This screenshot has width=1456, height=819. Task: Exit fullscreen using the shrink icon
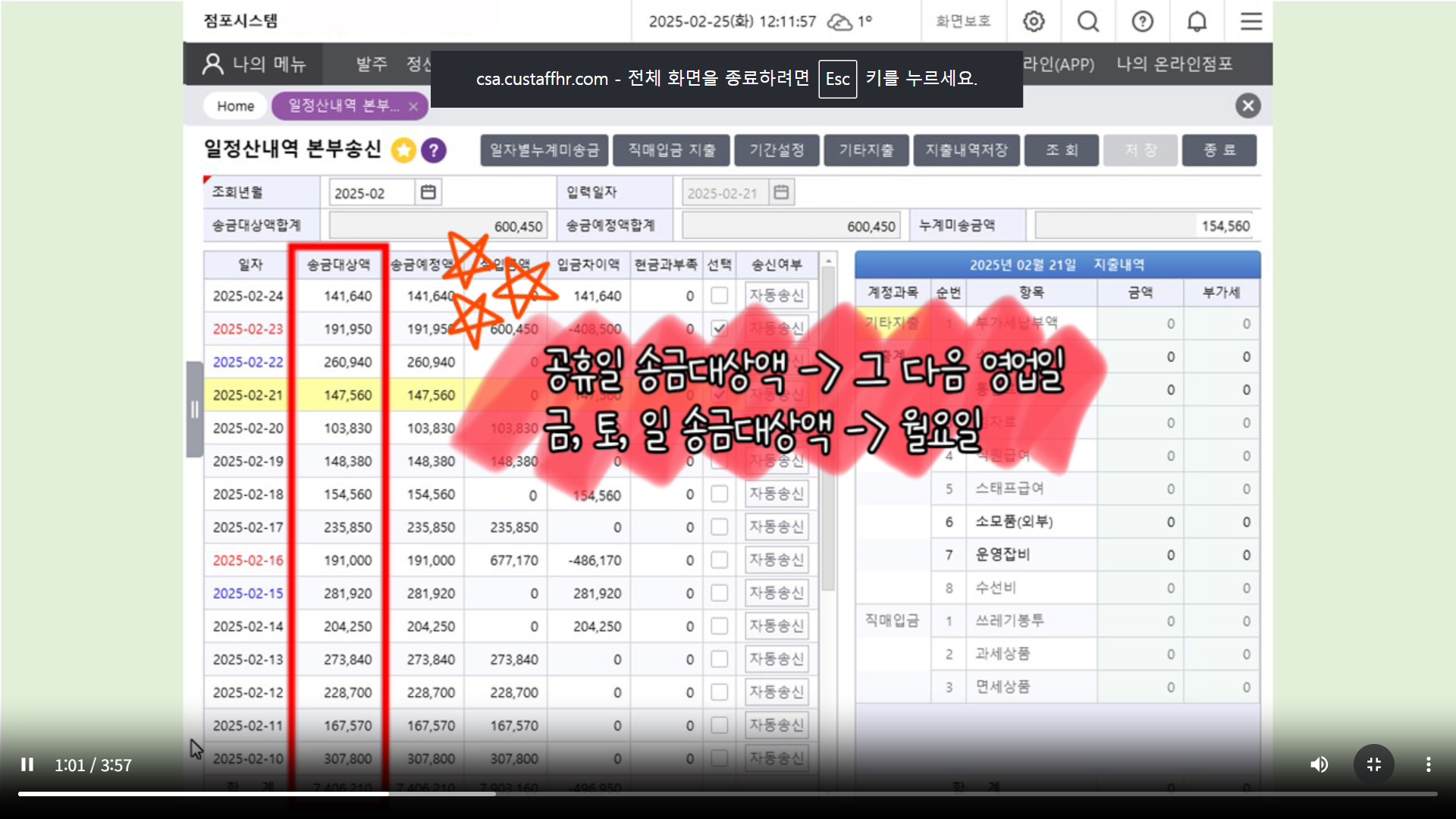(x=1373, y=764)
